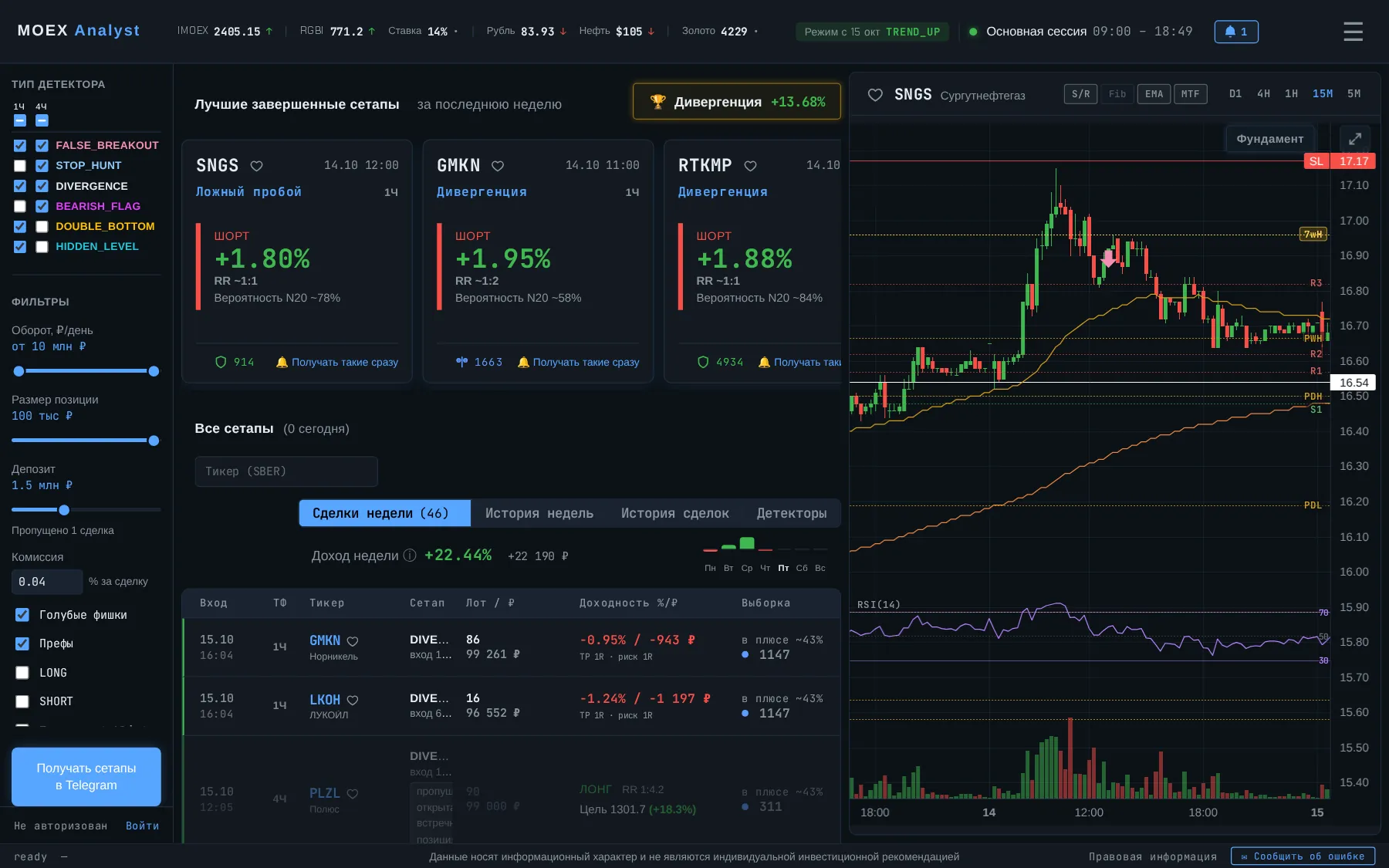Open the hamburger menu
The height and width of the screenshot is (868, 1389).
(x=1353, y=32)
